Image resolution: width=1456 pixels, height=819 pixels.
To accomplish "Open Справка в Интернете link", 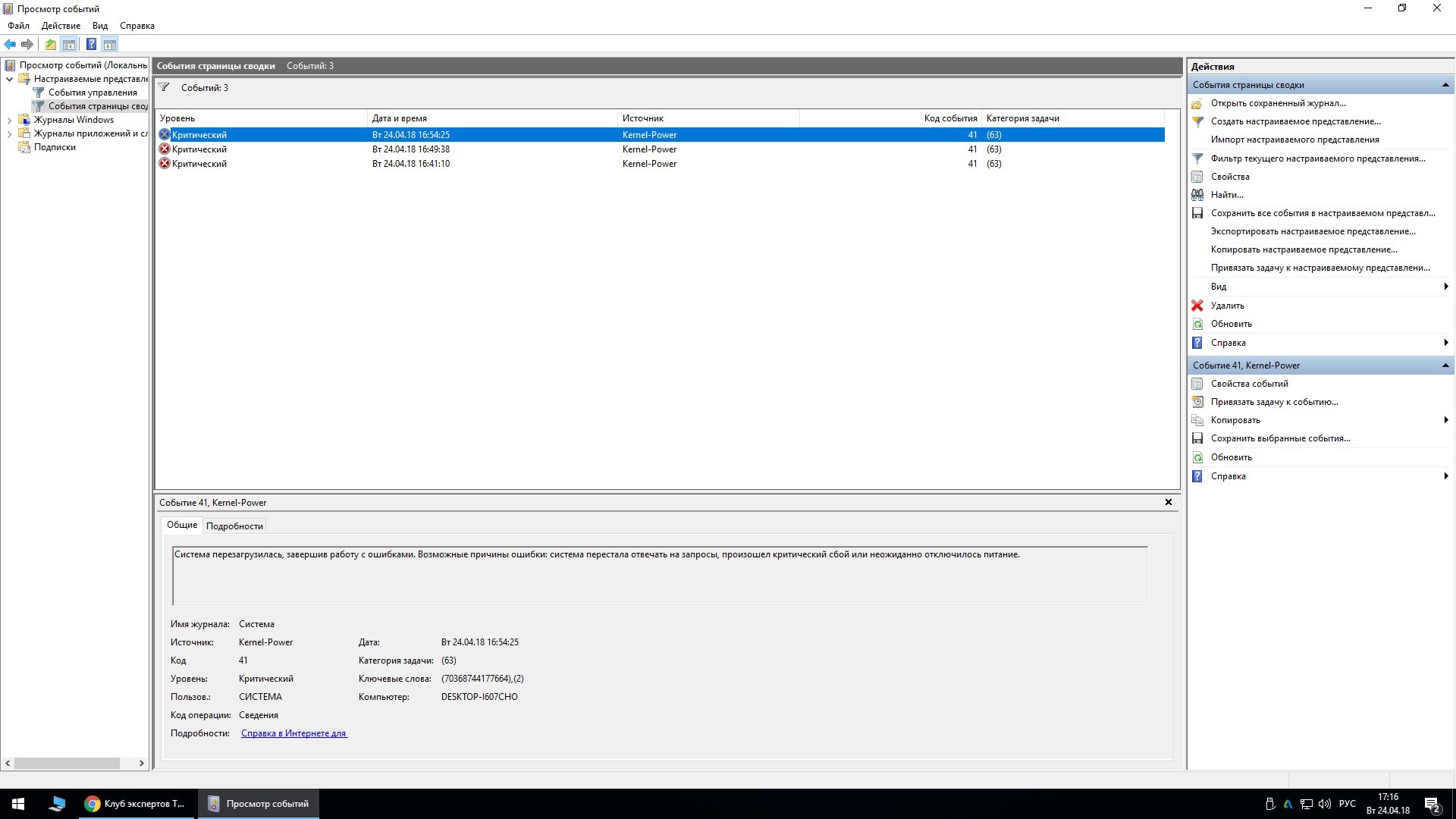I will [294, 733].
